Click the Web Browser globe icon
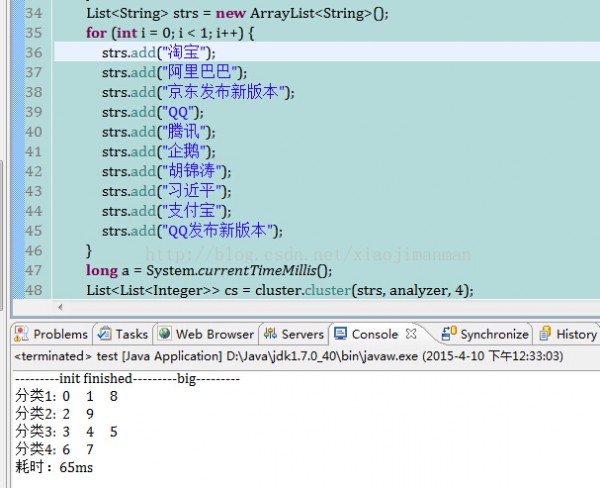Image resolution: width=600 pixels, height=488 pixels. coord(165,333)
